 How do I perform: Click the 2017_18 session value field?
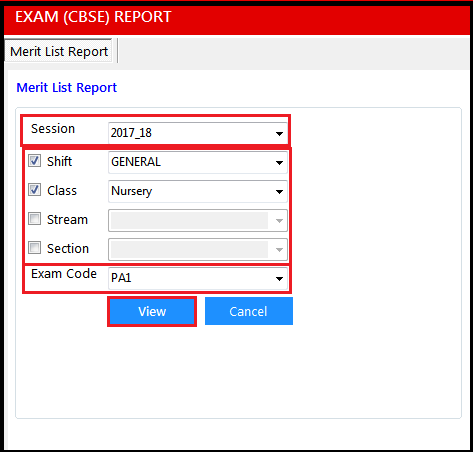pos(198,133)
